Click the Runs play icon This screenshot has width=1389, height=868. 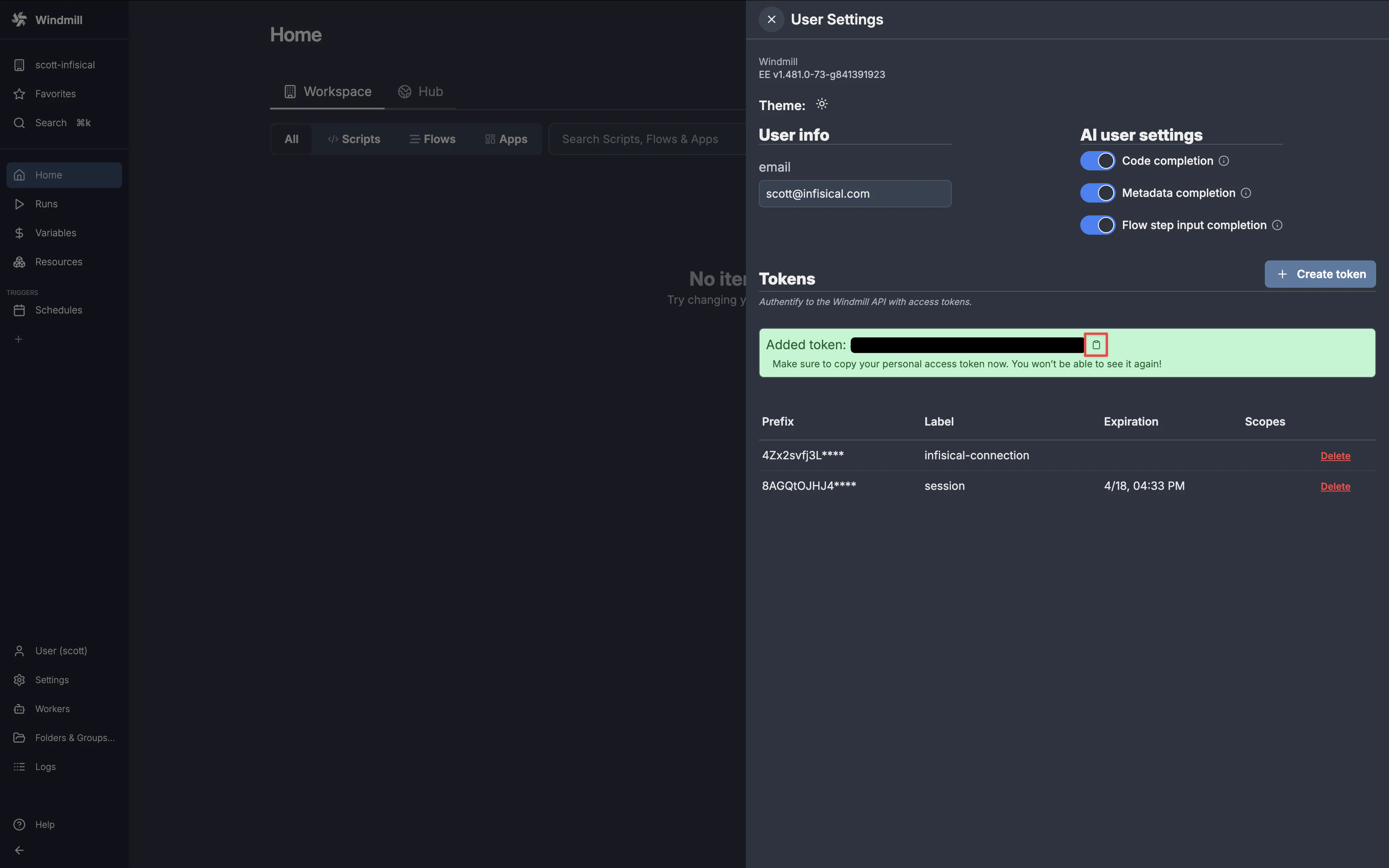[x=20, y=204]
